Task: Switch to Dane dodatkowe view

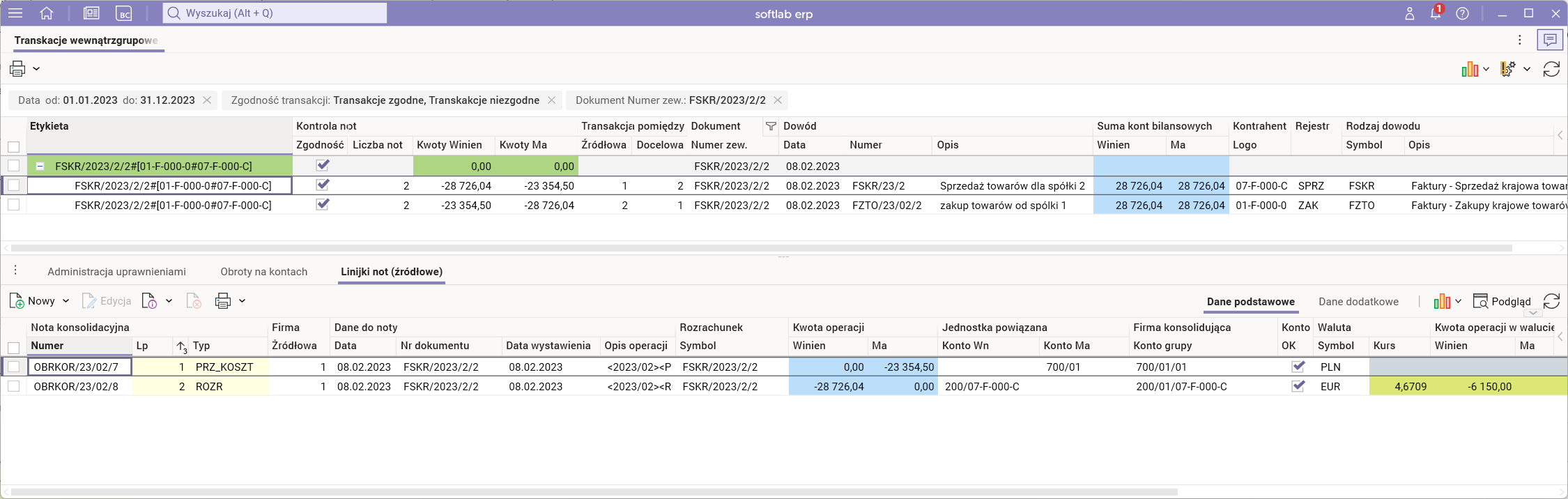Action: pos(1358,301)
